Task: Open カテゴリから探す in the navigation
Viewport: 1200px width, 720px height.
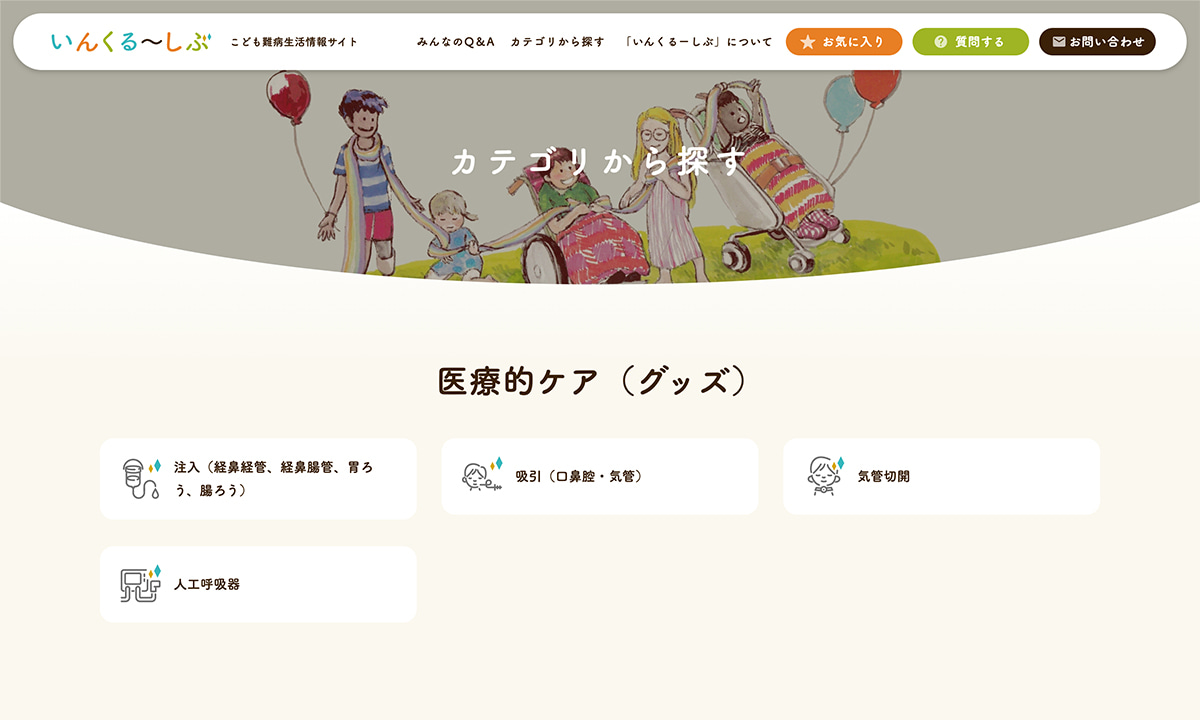Action: [x=558, y=42]
